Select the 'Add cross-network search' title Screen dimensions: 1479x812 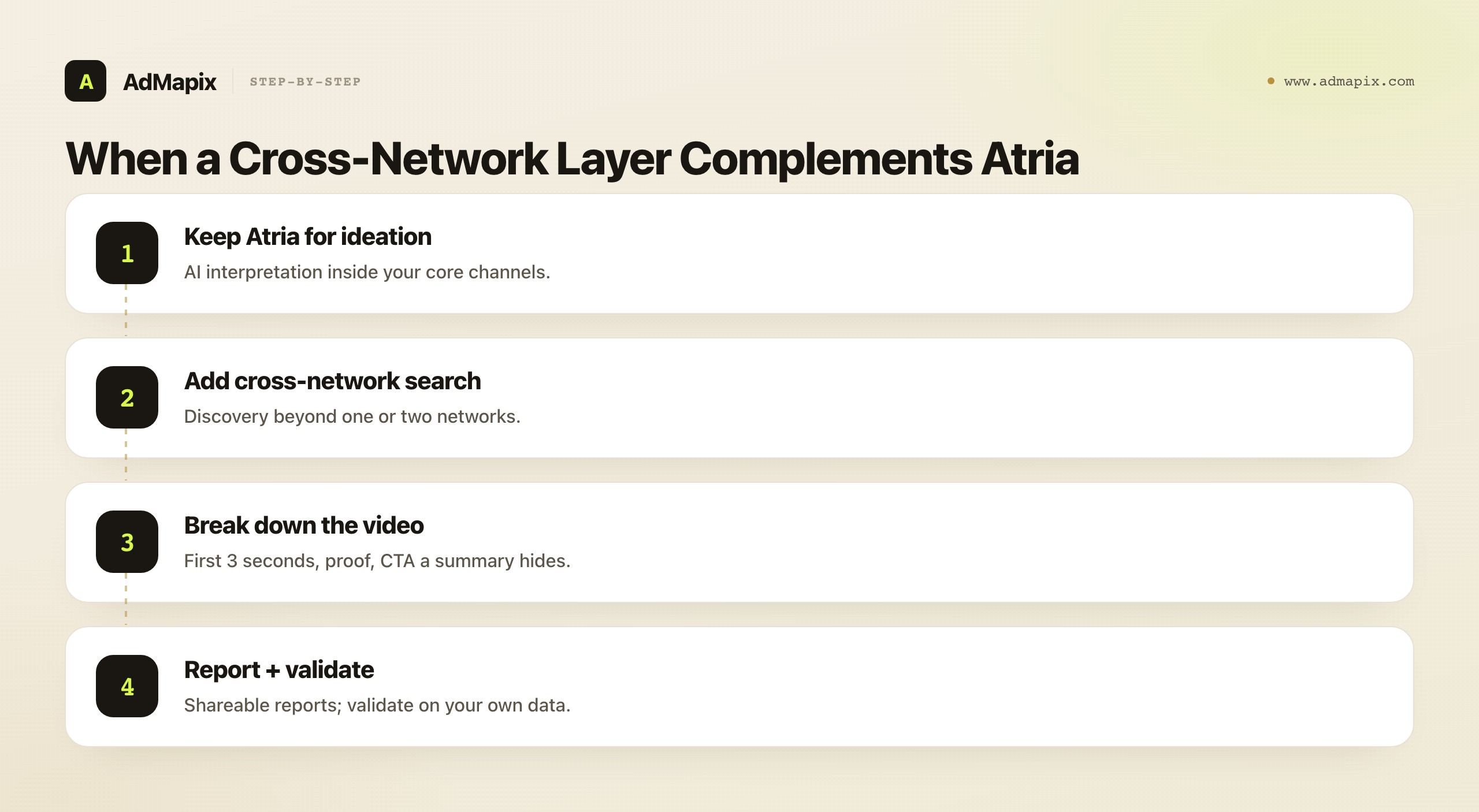pyautogui.click(x=333, y=381)
